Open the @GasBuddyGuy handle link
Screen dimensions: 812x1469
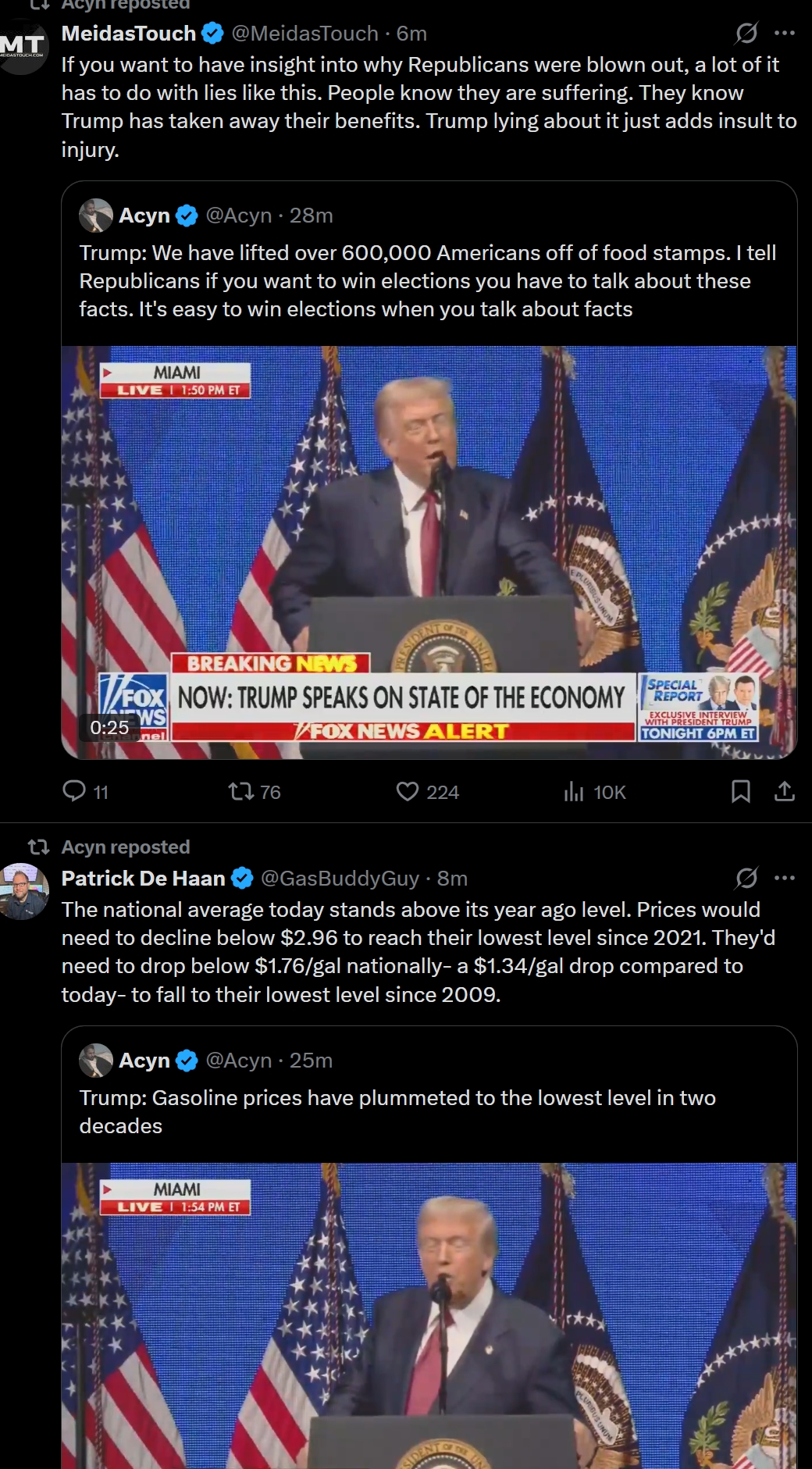click(x=340, y=878)
